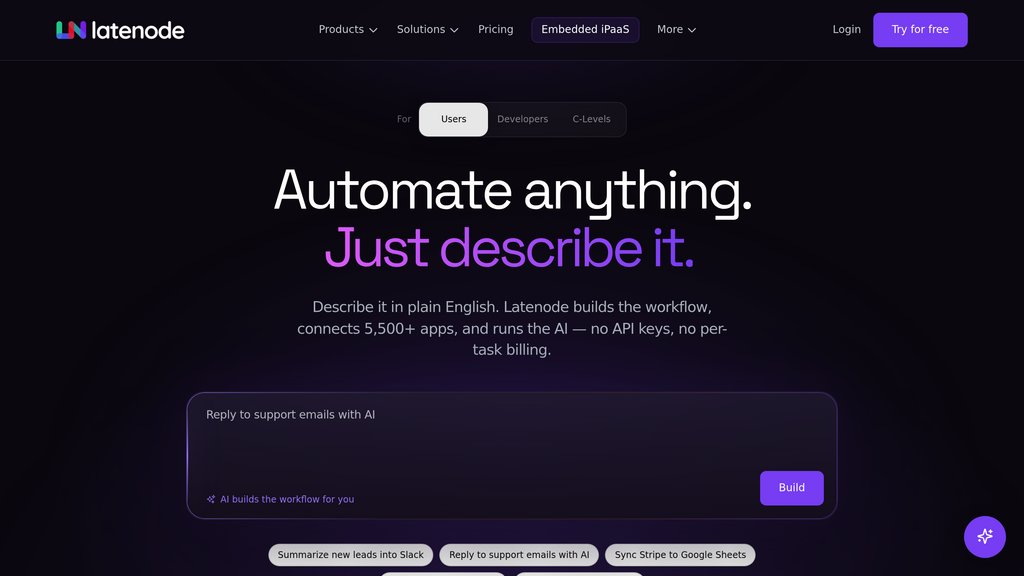The height and width of the screenshot is (576, 1024).
Task: Choose Summarize new leads into Slack suggestion
Action: pyautogui.click(x=351, y=555)
